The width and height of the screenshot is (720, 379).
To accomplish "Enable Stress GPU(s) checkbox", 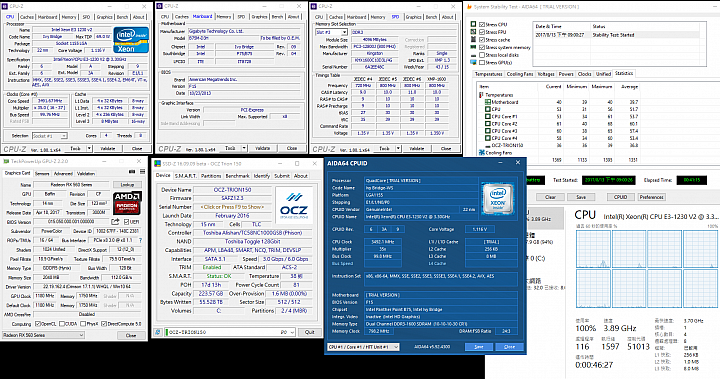I will [482, 62].
